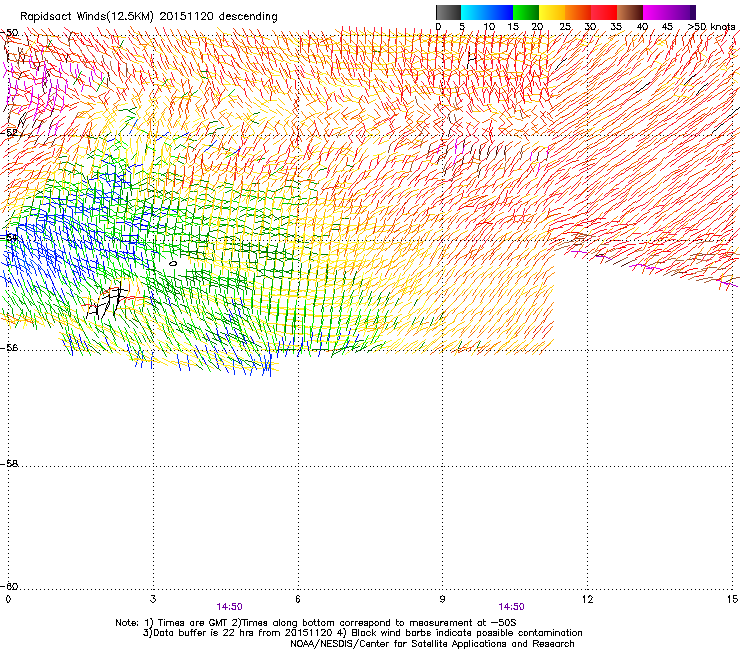Click the cyan-blue 5-15 knots legend swatch

coord(487,12)
